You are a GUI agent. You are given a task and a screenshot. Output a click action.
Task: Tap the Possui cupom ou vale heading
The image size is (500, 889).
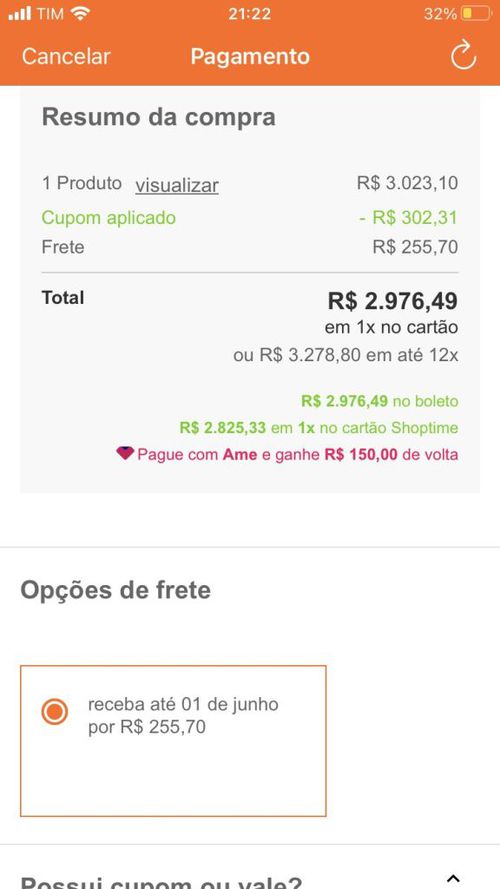pos(161,881)
